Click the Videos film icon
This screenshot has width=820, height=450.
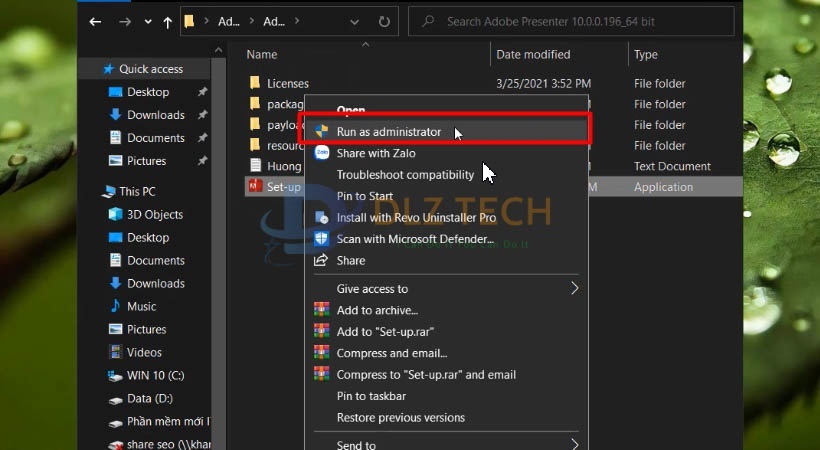pos(115,352)
